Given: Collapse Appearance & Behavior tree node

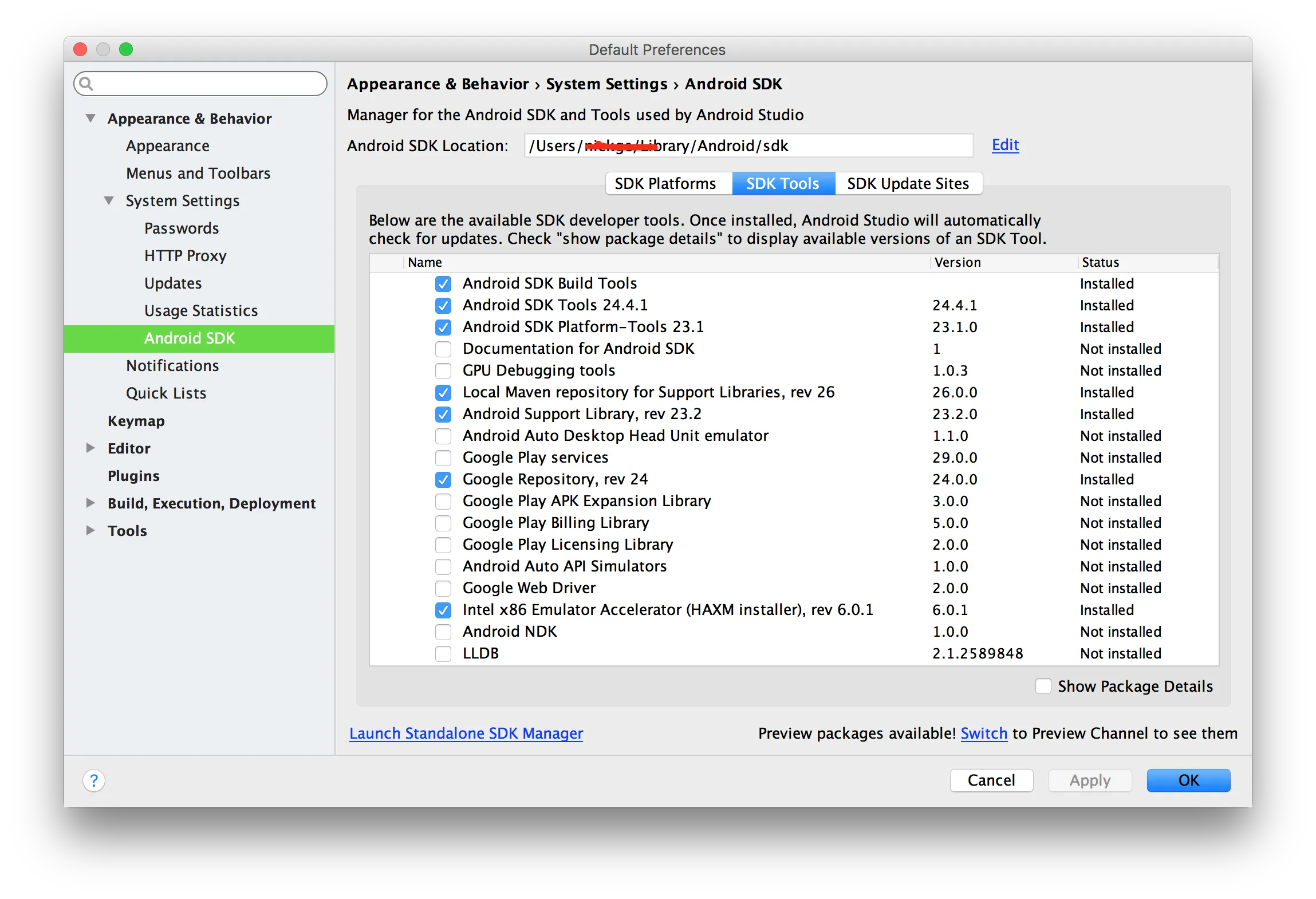Looking at the screenshot, I should pyautogui.click(x=90, y=119).
